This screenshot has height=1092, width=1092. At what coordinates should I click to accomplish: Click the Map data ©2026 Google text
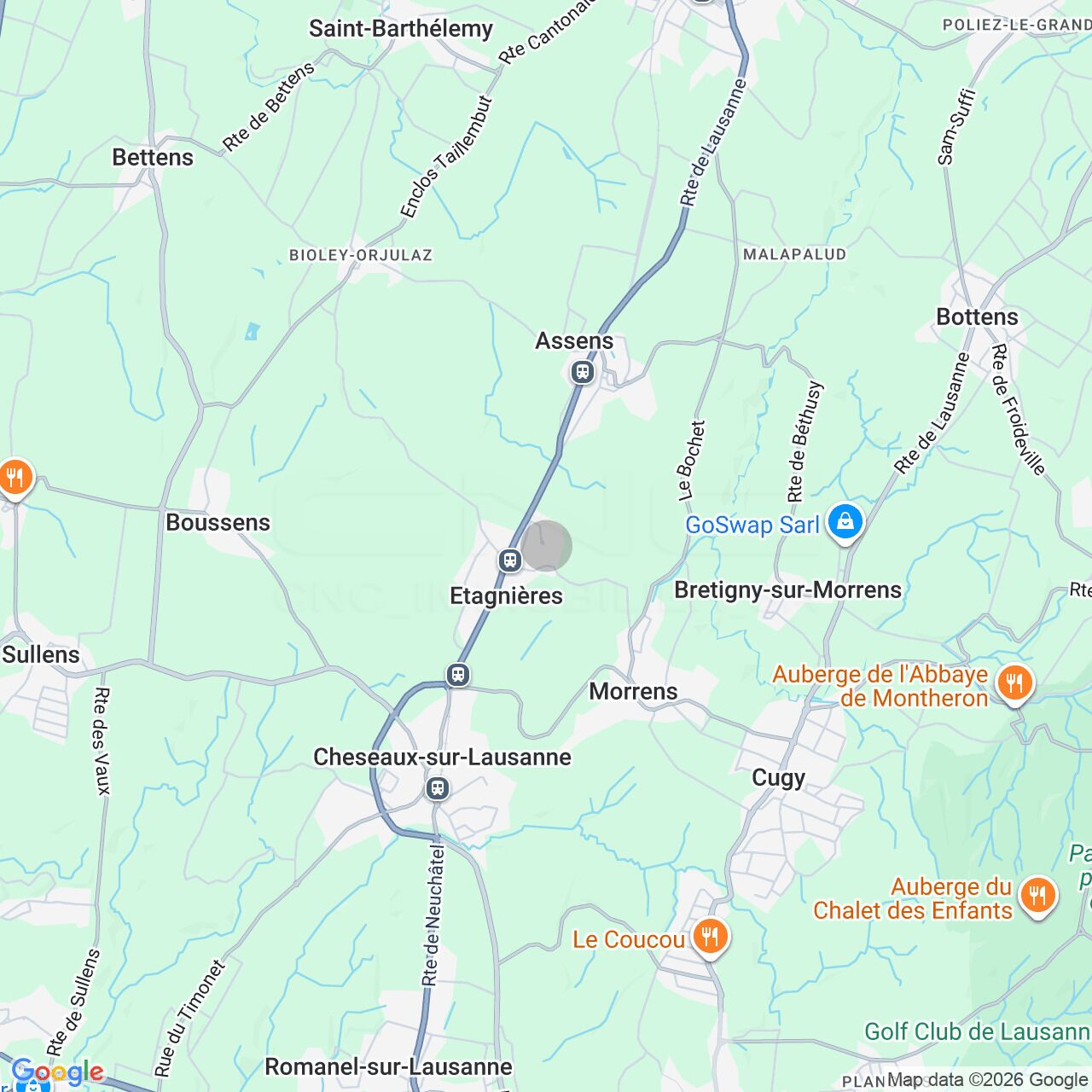(989, 1080)
